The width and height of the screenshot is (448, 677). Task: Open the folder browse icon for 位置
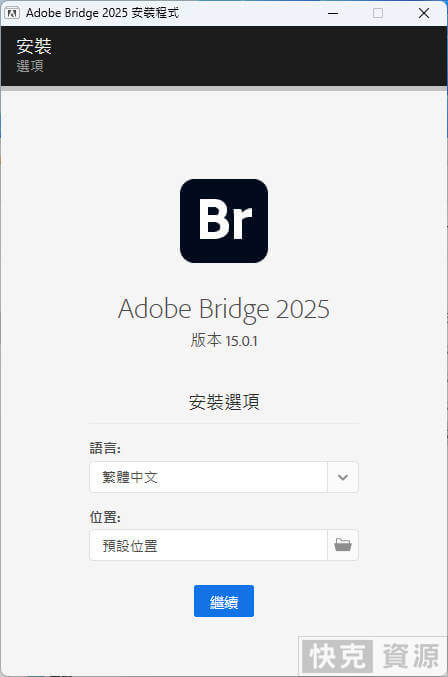coord(343,545)
